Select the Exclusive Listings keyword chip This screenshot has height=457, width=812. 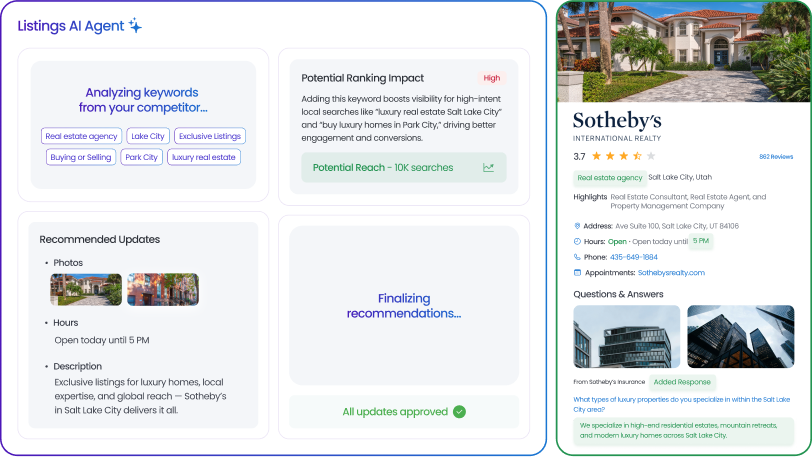[210, 136]
